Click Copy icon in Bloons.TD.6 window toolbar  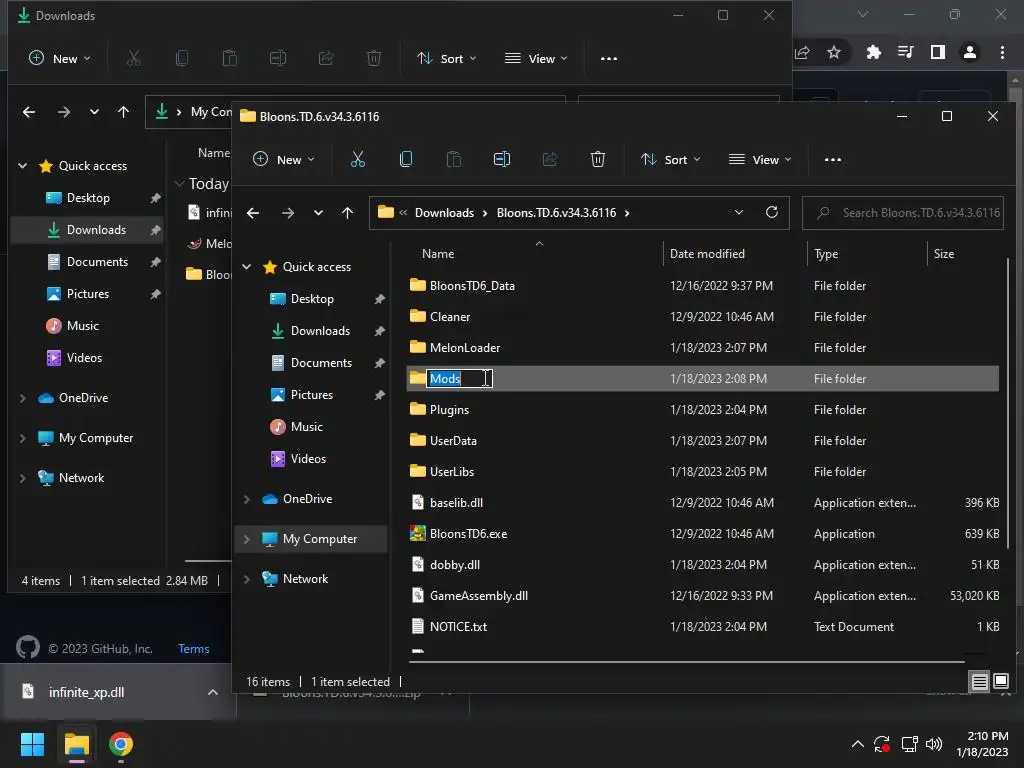coord(406,159)
